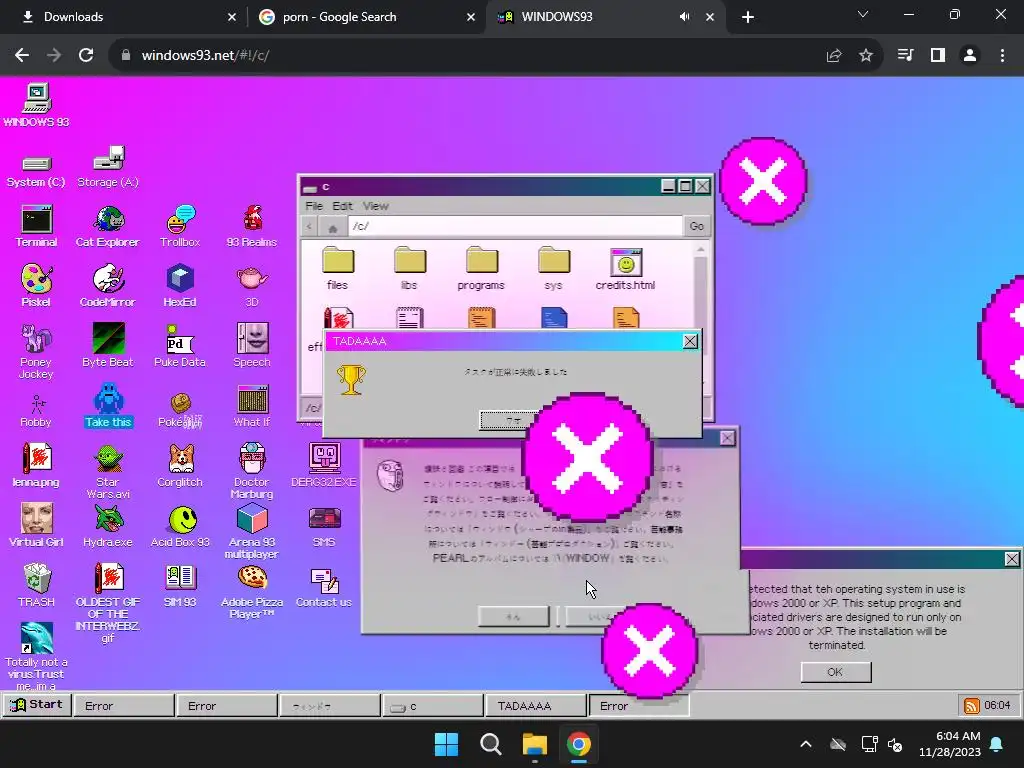Open the files folder

pyautogui.click(x=338, y=268)
